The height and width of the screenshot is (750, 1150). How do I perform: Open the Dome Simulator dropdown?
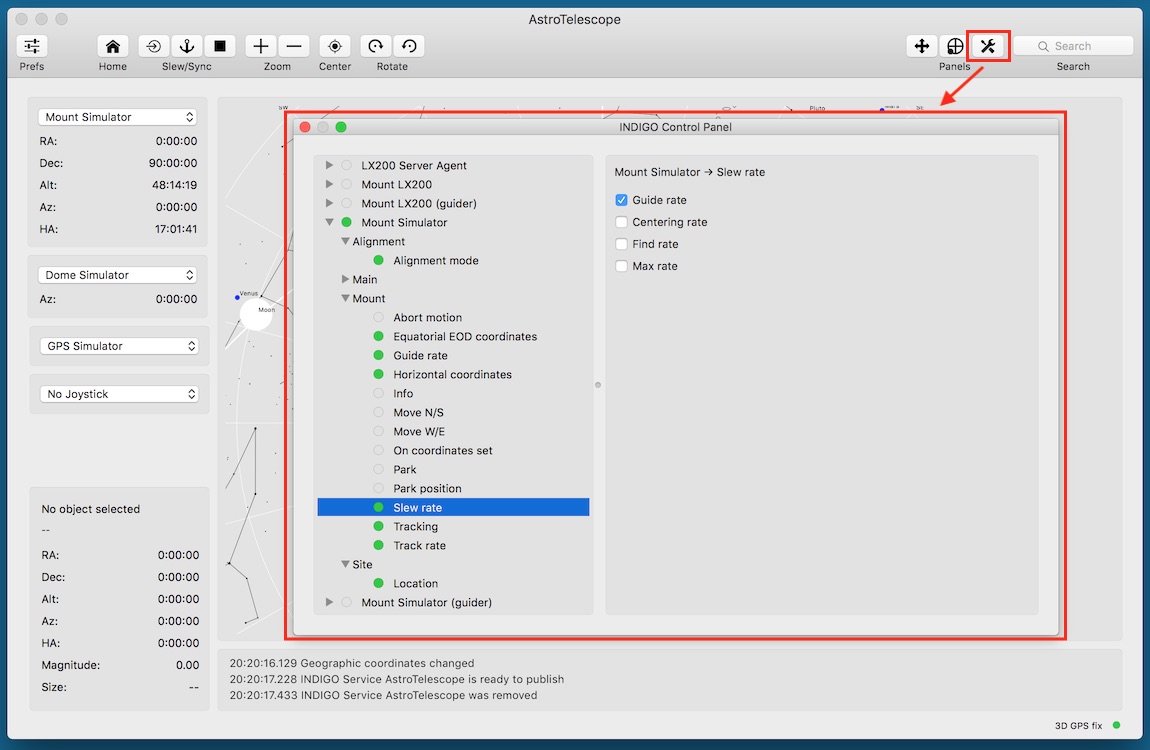(x=117, y=275)
